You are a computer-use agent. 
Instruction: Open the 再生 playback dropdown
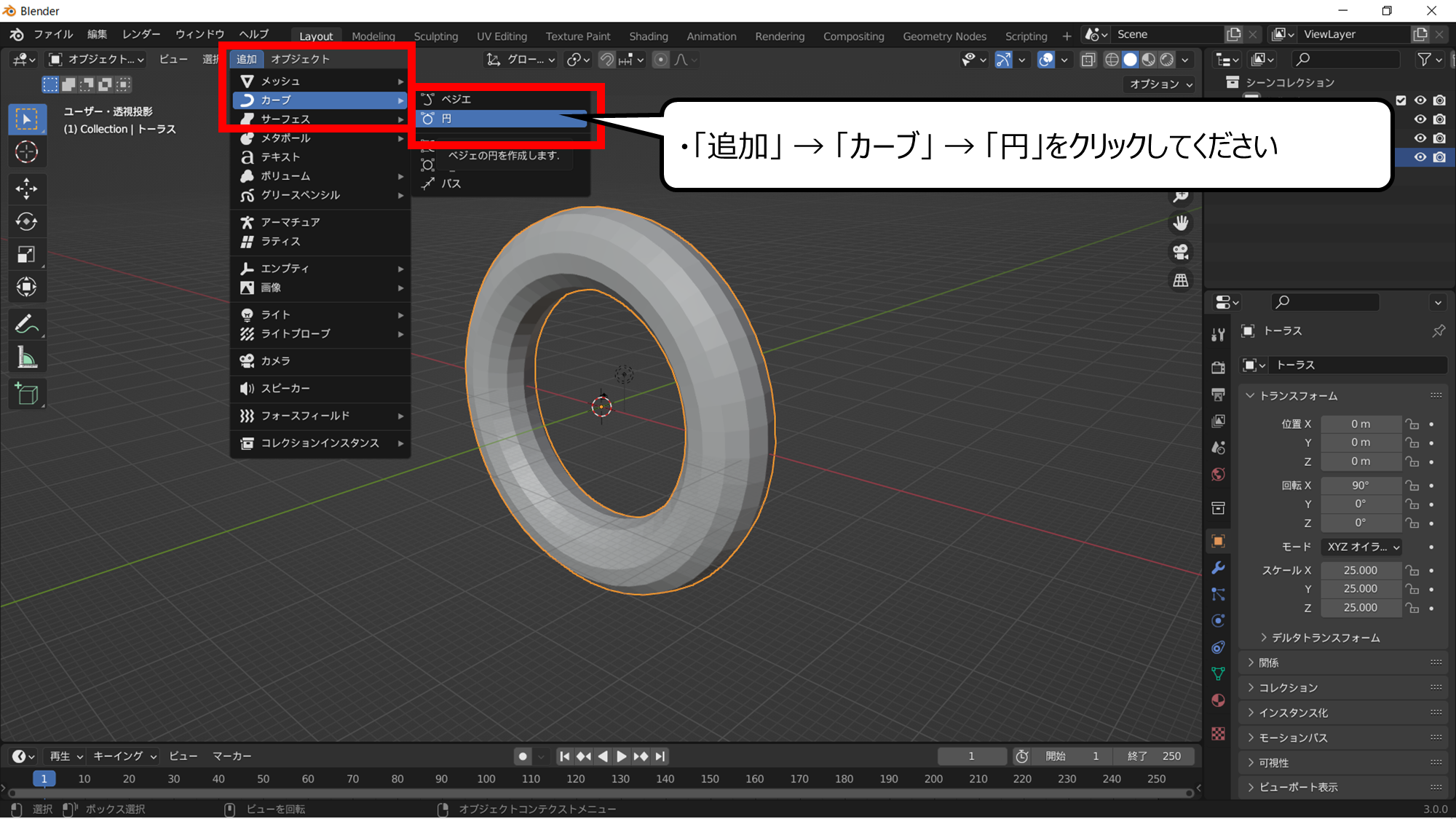coord(66,756)
